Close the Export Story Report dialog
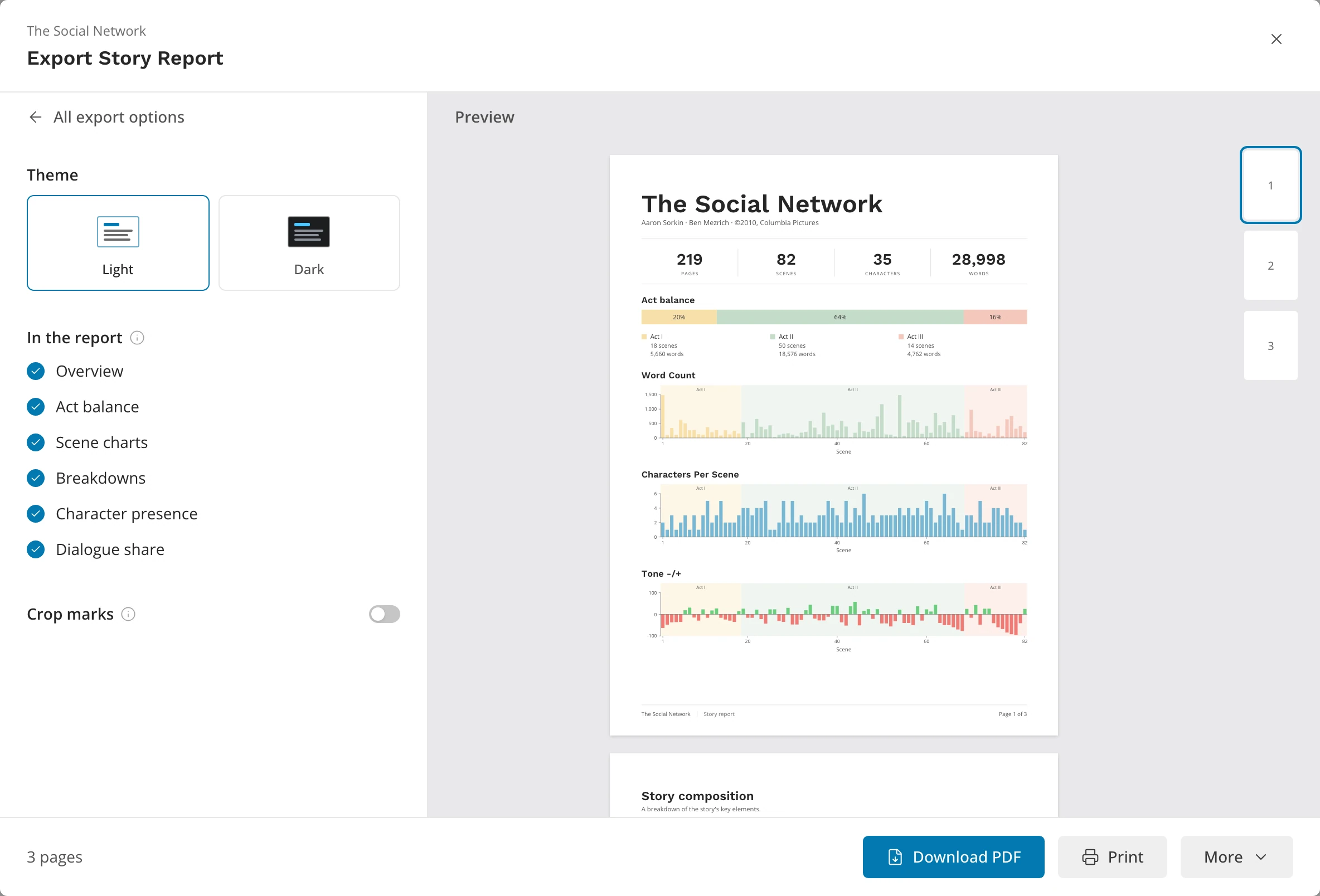This screenshot has height=896, width=1320. (1276, 39)
